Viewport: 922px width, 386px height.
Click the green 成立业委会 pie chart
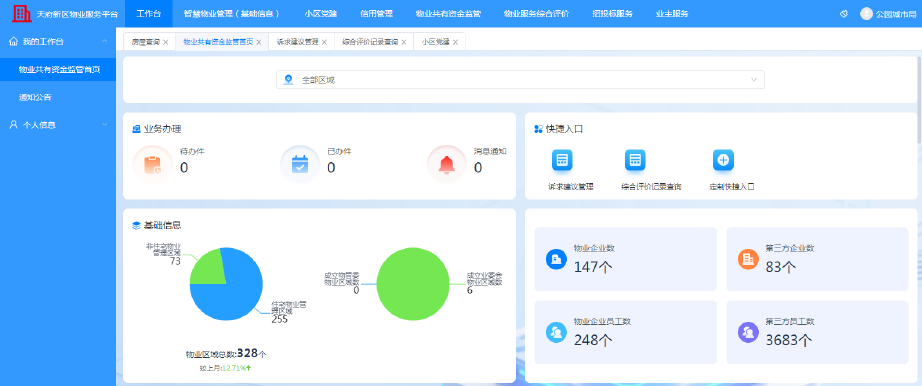[x=413, y=284]
